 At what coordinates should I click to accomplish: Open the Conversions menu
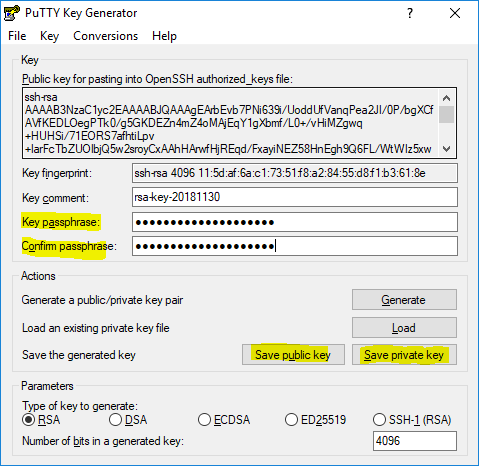point(106,36)
